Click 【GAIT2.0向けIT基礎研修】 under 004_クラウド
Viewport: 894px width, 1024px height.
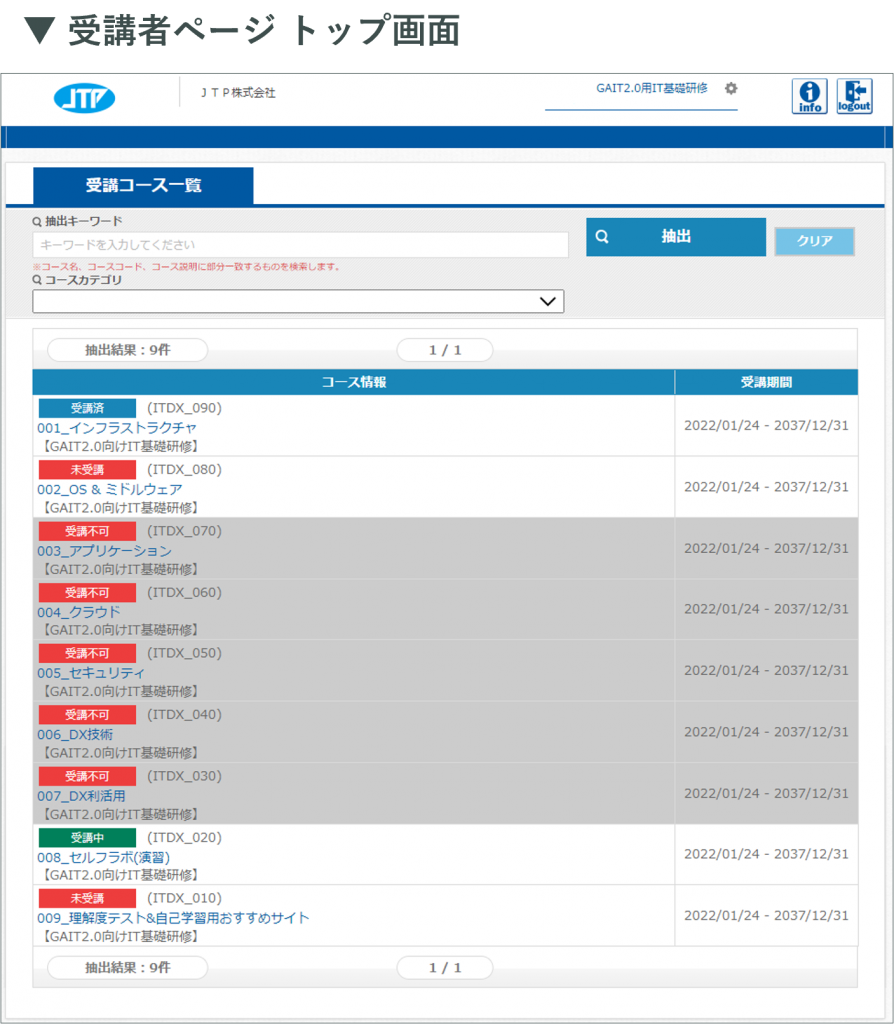pos(119,630)
